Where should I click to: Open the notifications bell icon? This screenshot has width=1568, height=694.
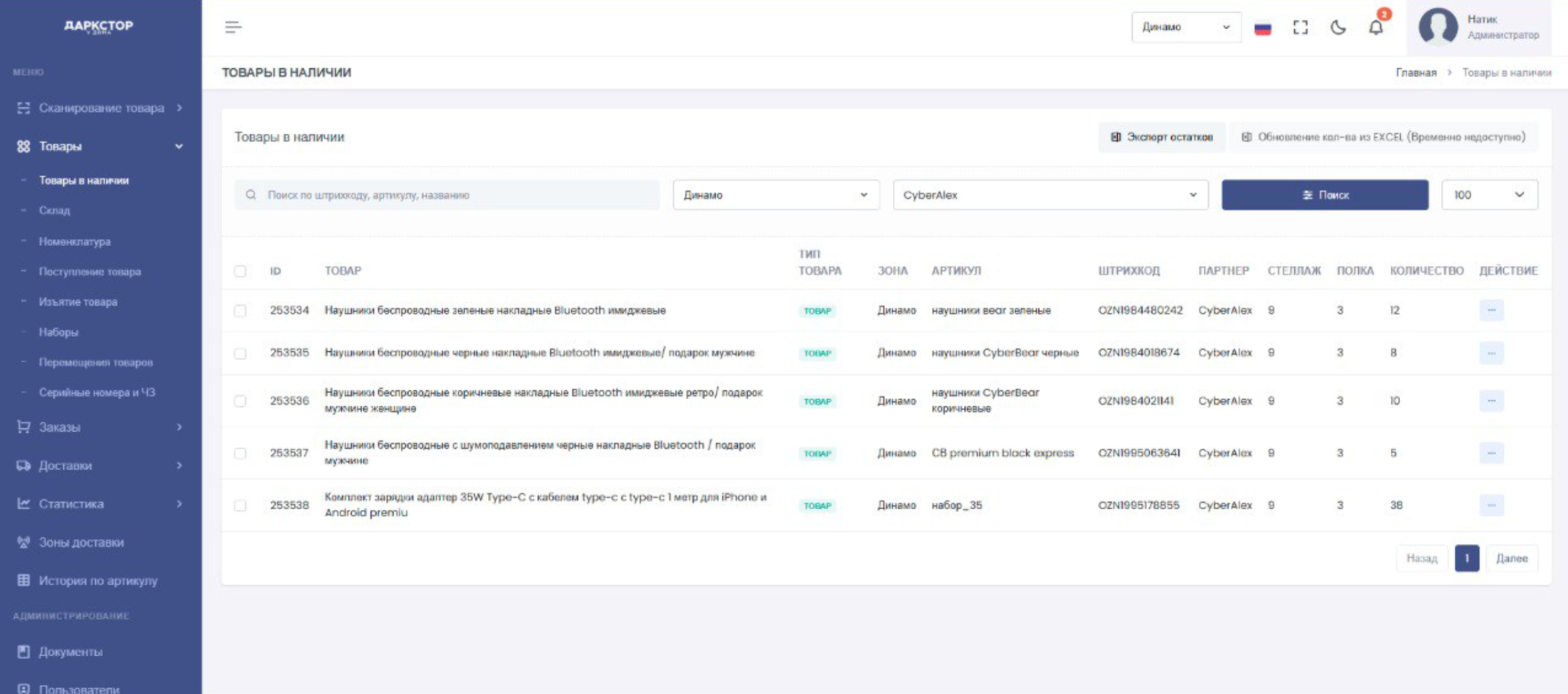pos(1376,27)
